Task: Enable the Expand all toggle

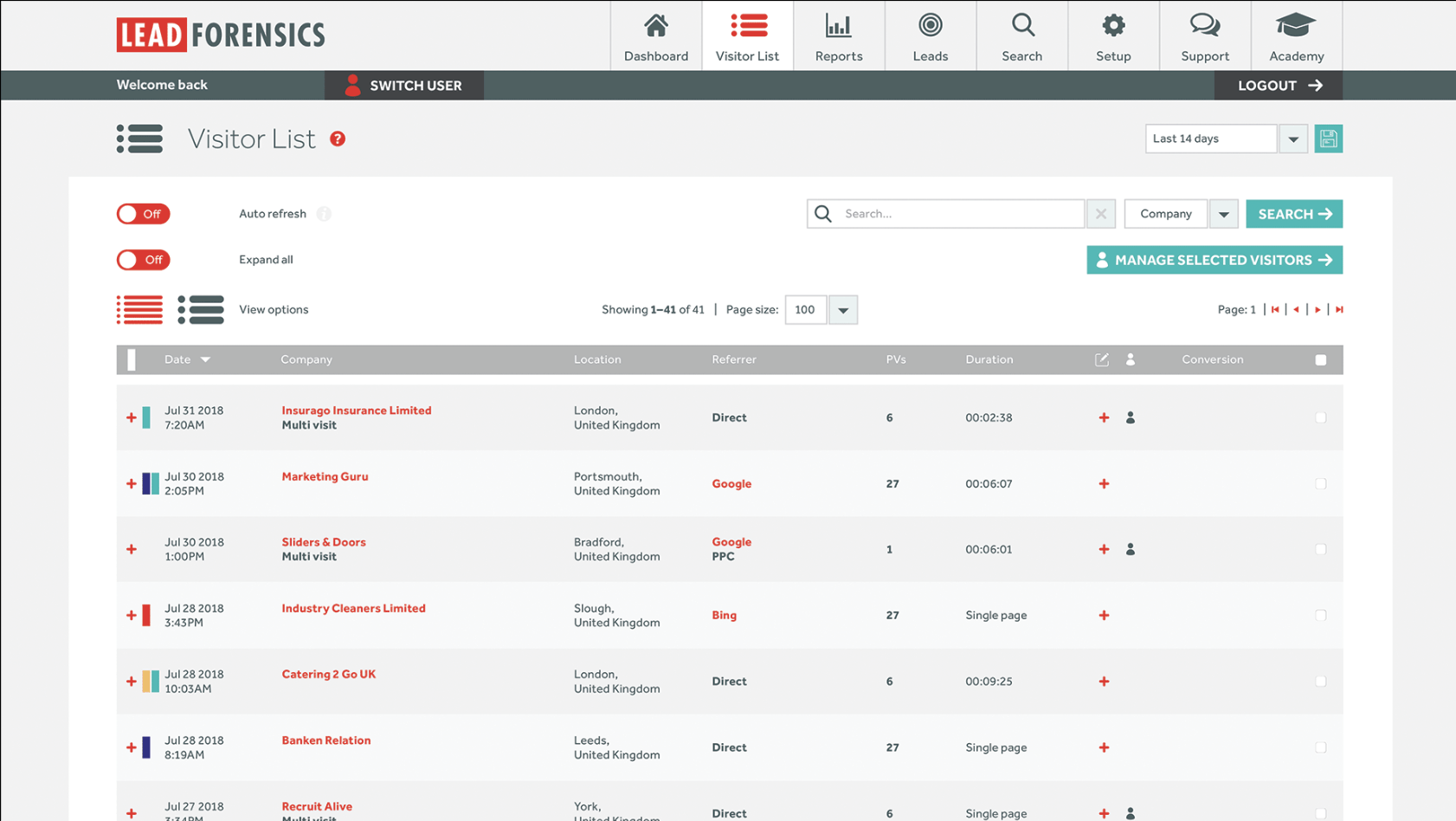Action: (143, 260)
